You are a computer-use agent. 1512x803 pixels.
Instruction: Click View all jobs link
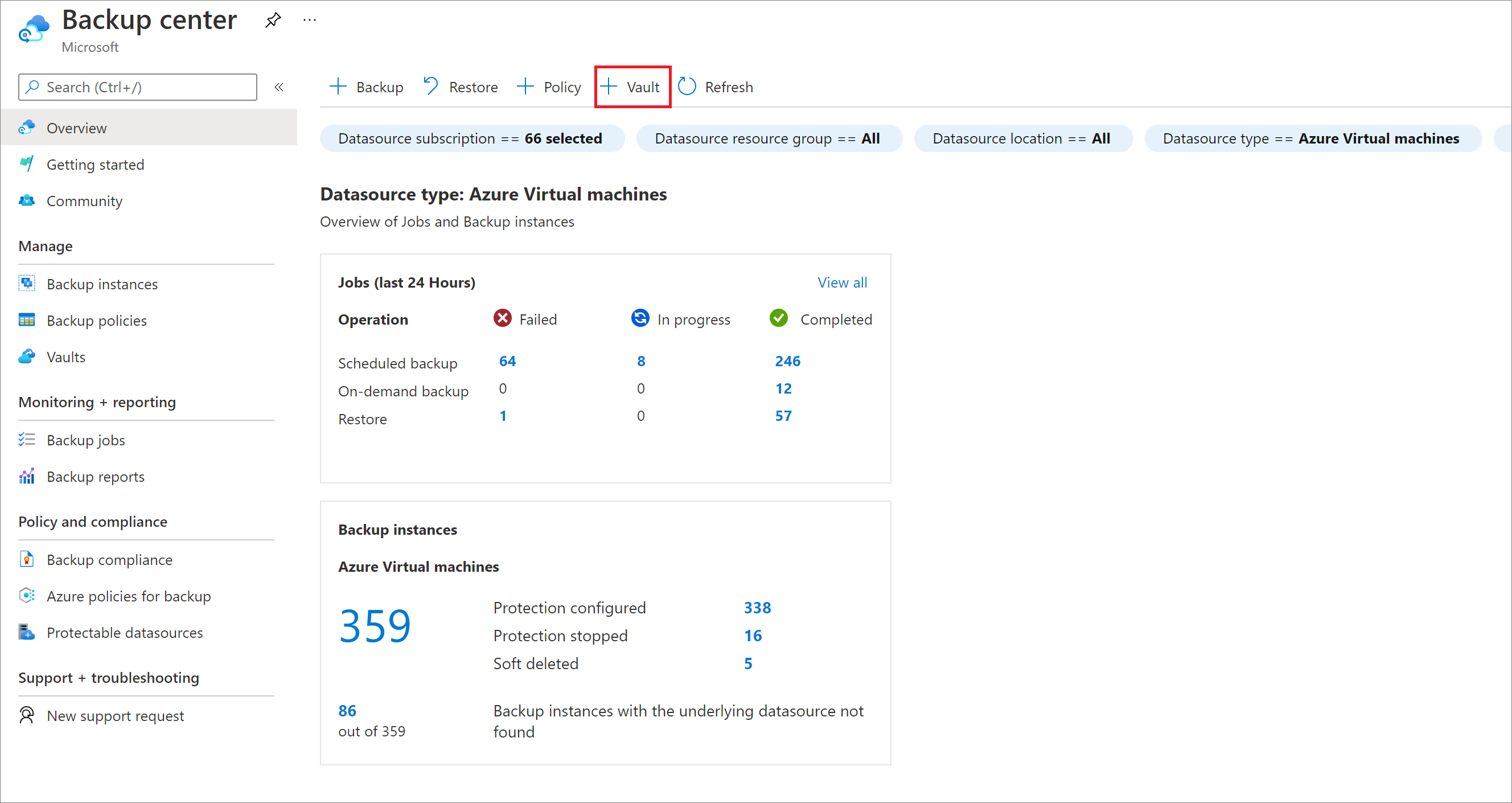(x=843, y=282)
